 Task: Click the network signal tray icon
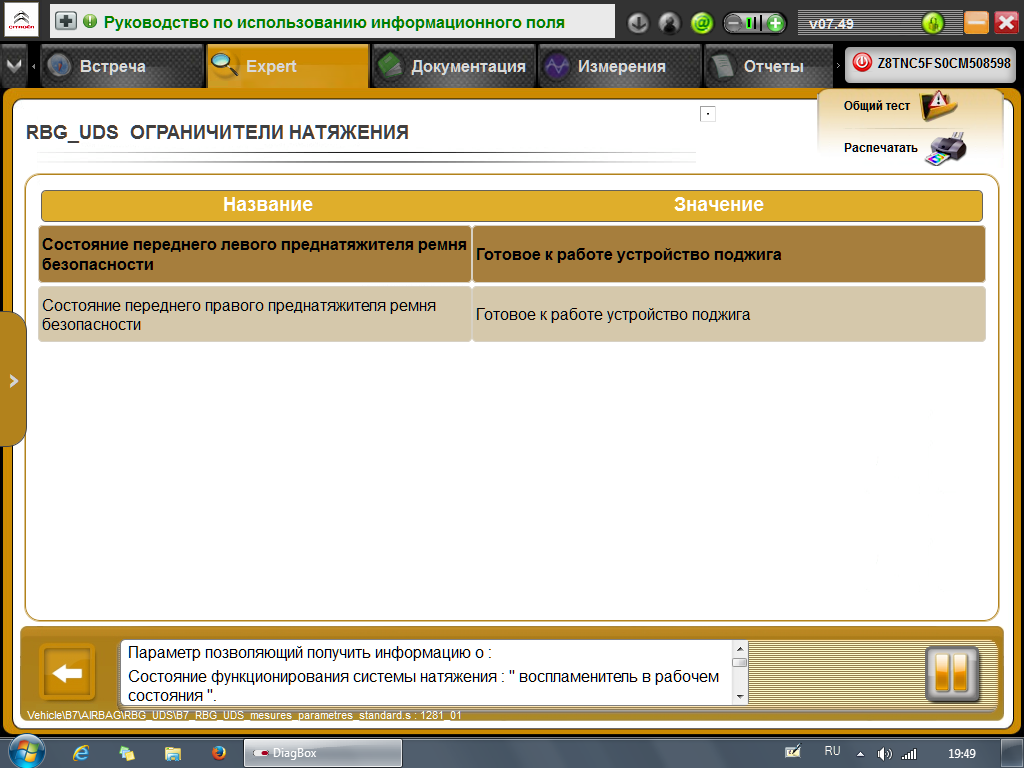[909, 754]
